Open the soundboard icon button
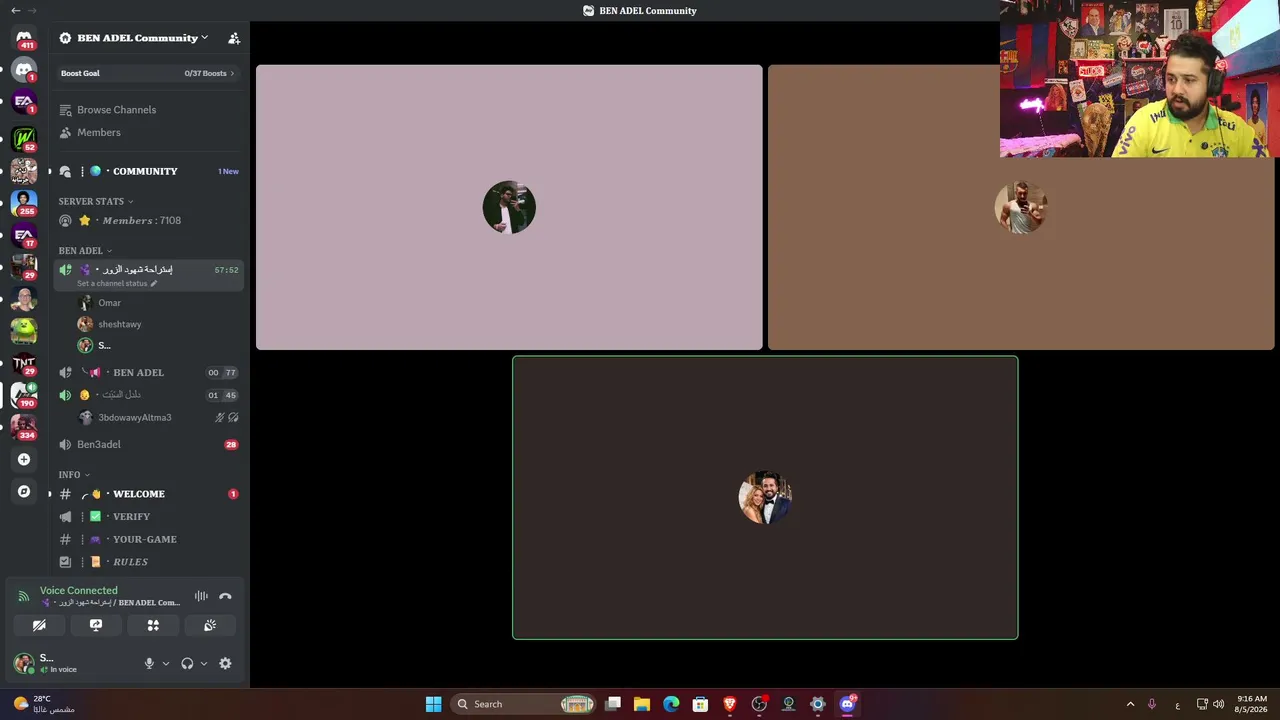Viewport: 1280px width, 720px height. click(x=210, y=625)
